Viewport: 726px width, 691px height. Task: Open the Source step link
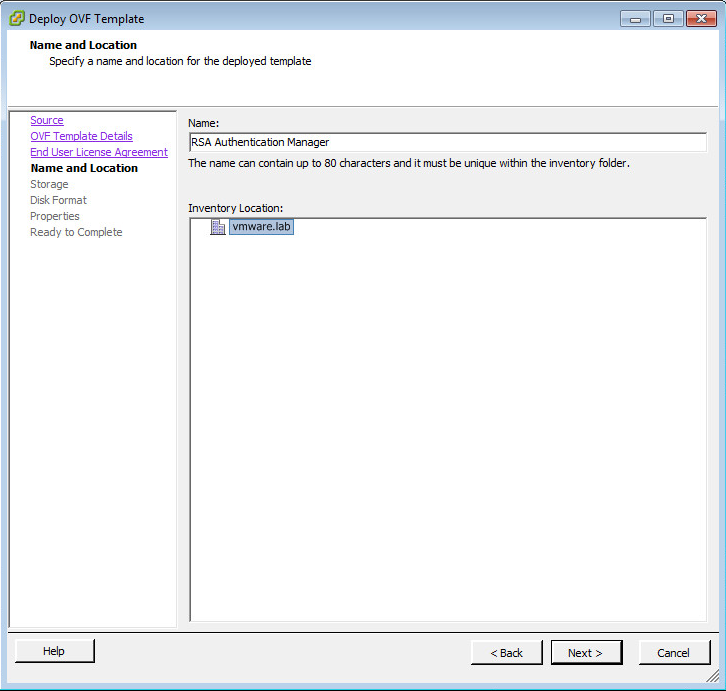pos(47,120)
